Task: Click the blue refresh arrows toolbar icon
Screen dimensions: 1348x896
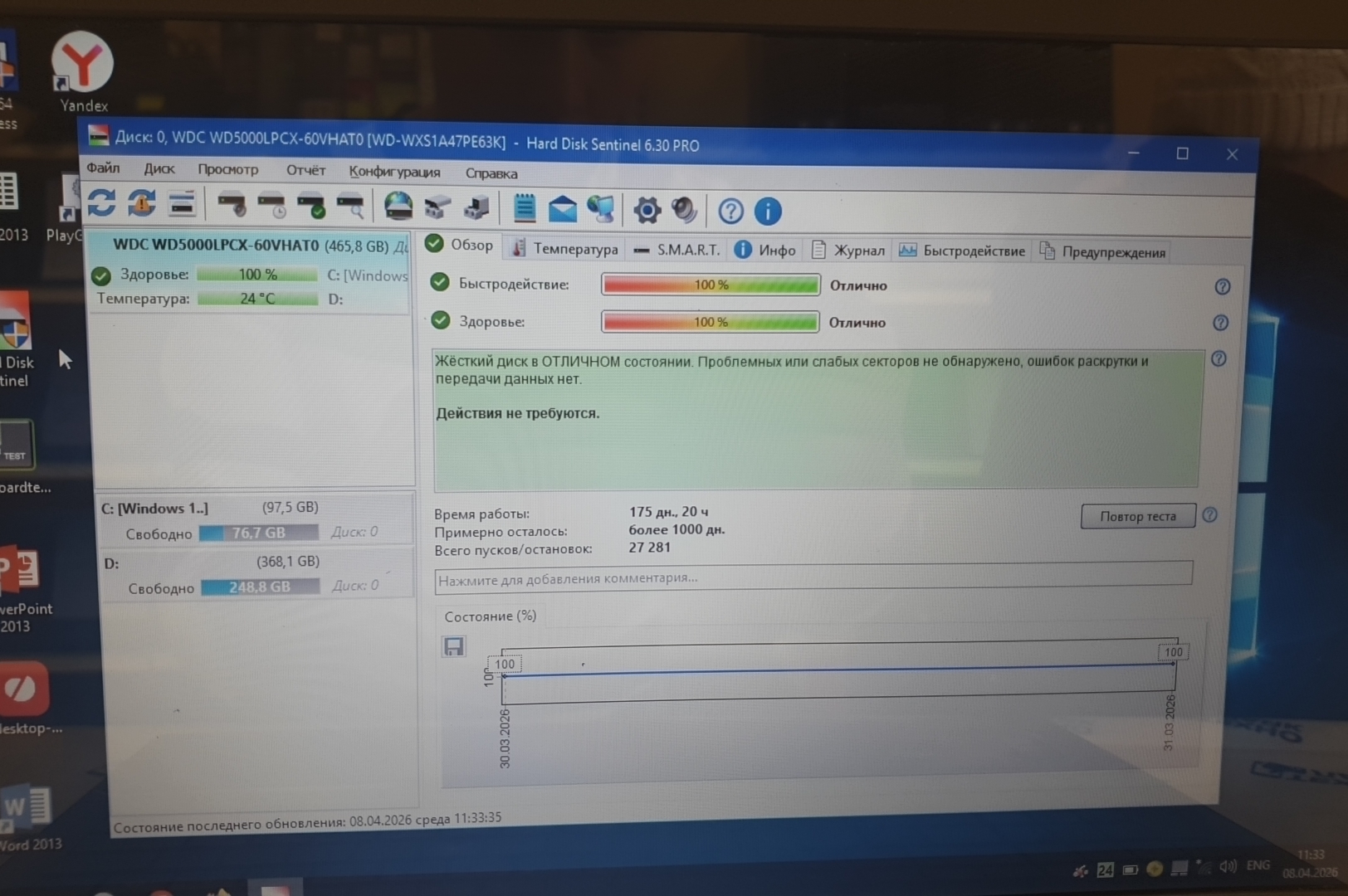Action: pos(102,202)
